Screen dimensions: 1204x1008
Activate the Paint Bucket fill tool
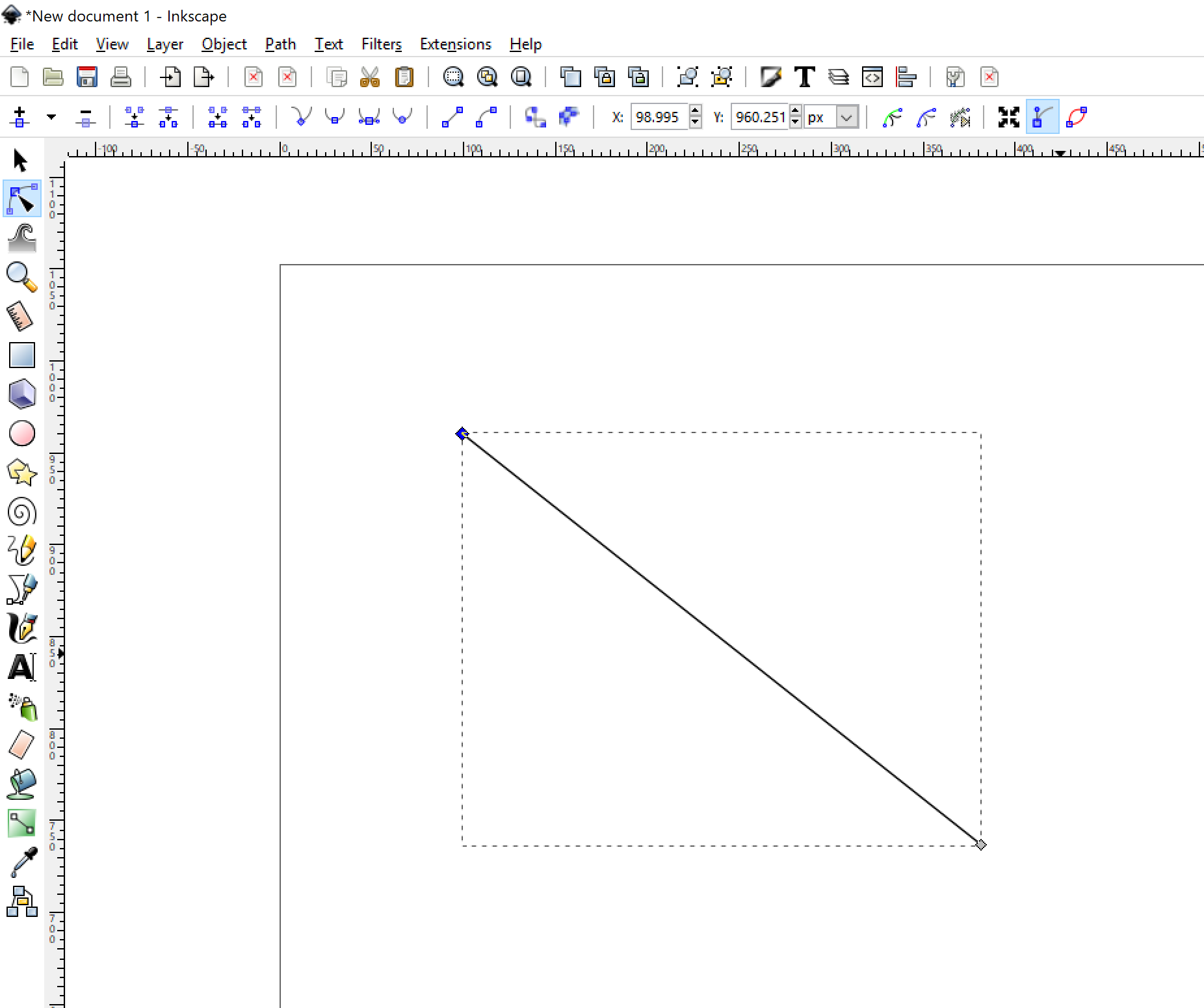tap(21, 785)
